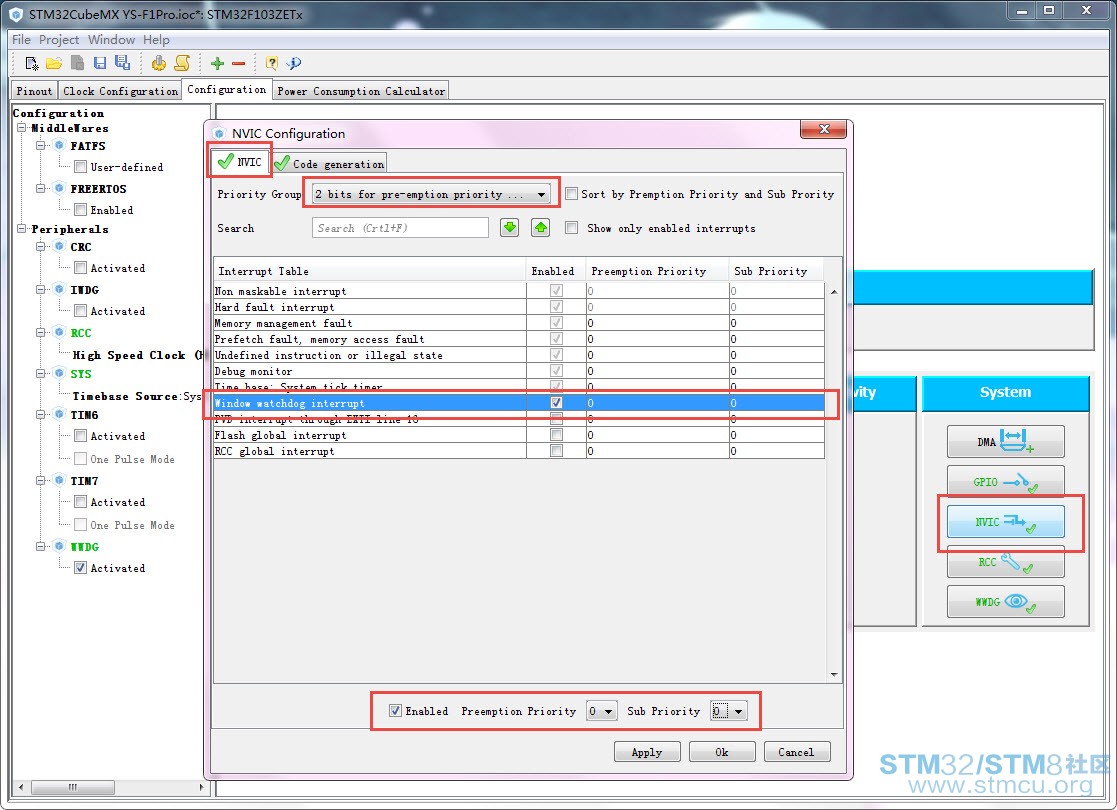Image resolution: width=1117 pixels, height=810 pixels.
Task: Toggle bottom Enabled checkbox
Action: (x=395, y=711)
